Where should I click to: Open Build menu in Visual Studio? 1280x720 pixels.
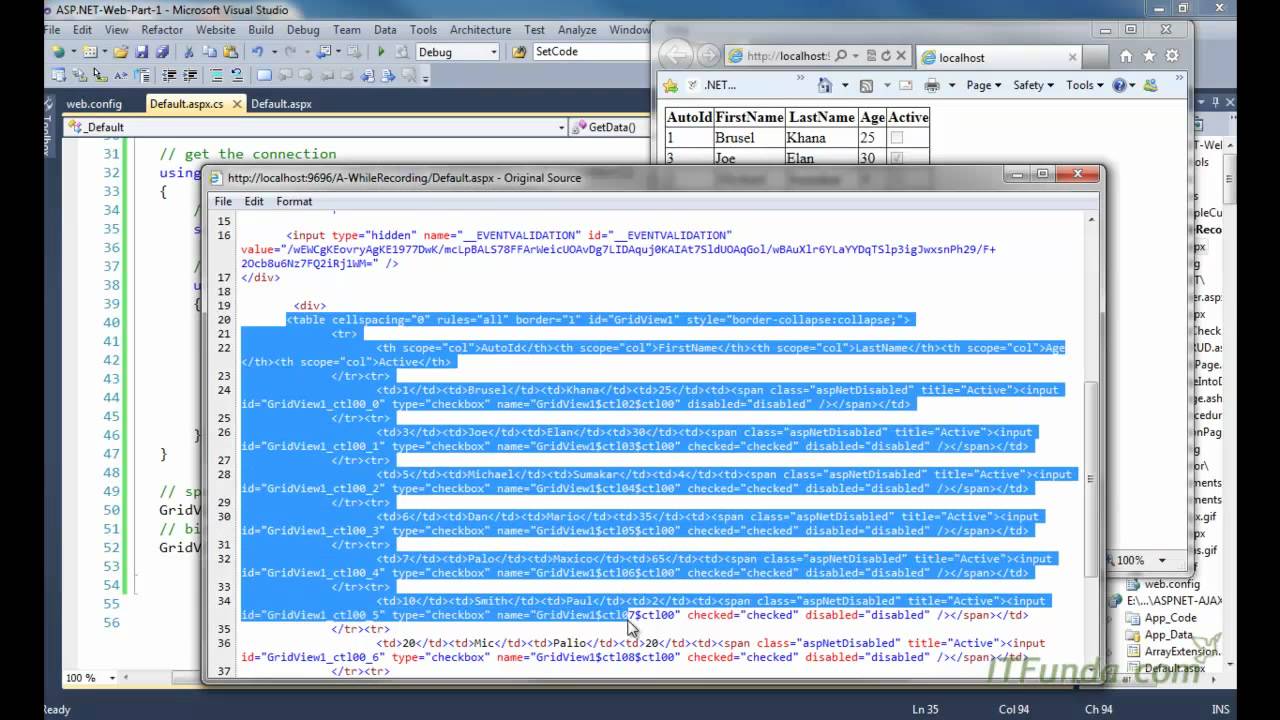(x=261, y=30)
